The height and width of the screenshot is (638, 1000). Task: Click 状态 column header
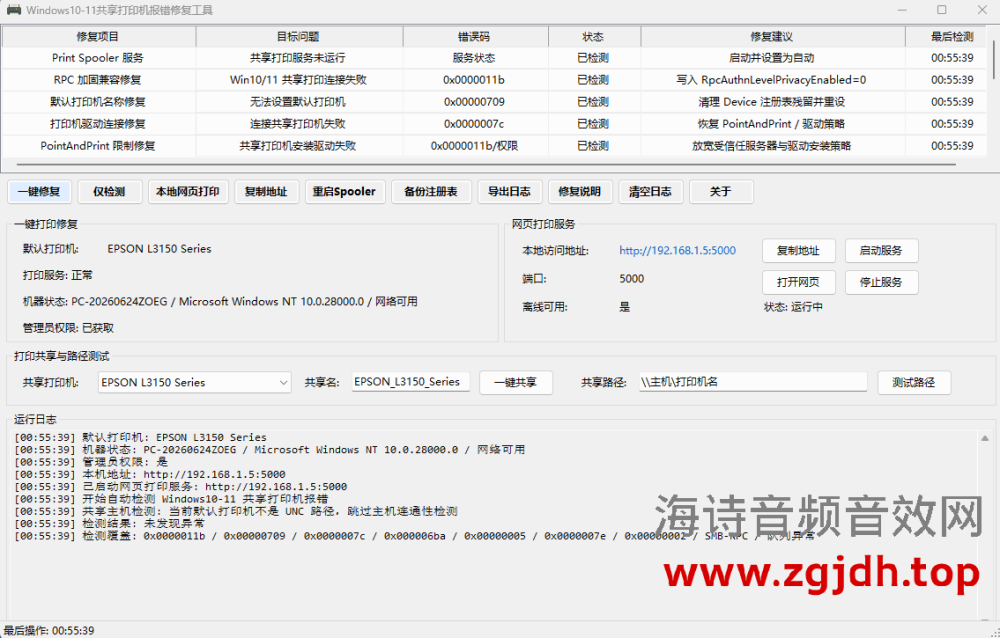(x=593, y=37)
